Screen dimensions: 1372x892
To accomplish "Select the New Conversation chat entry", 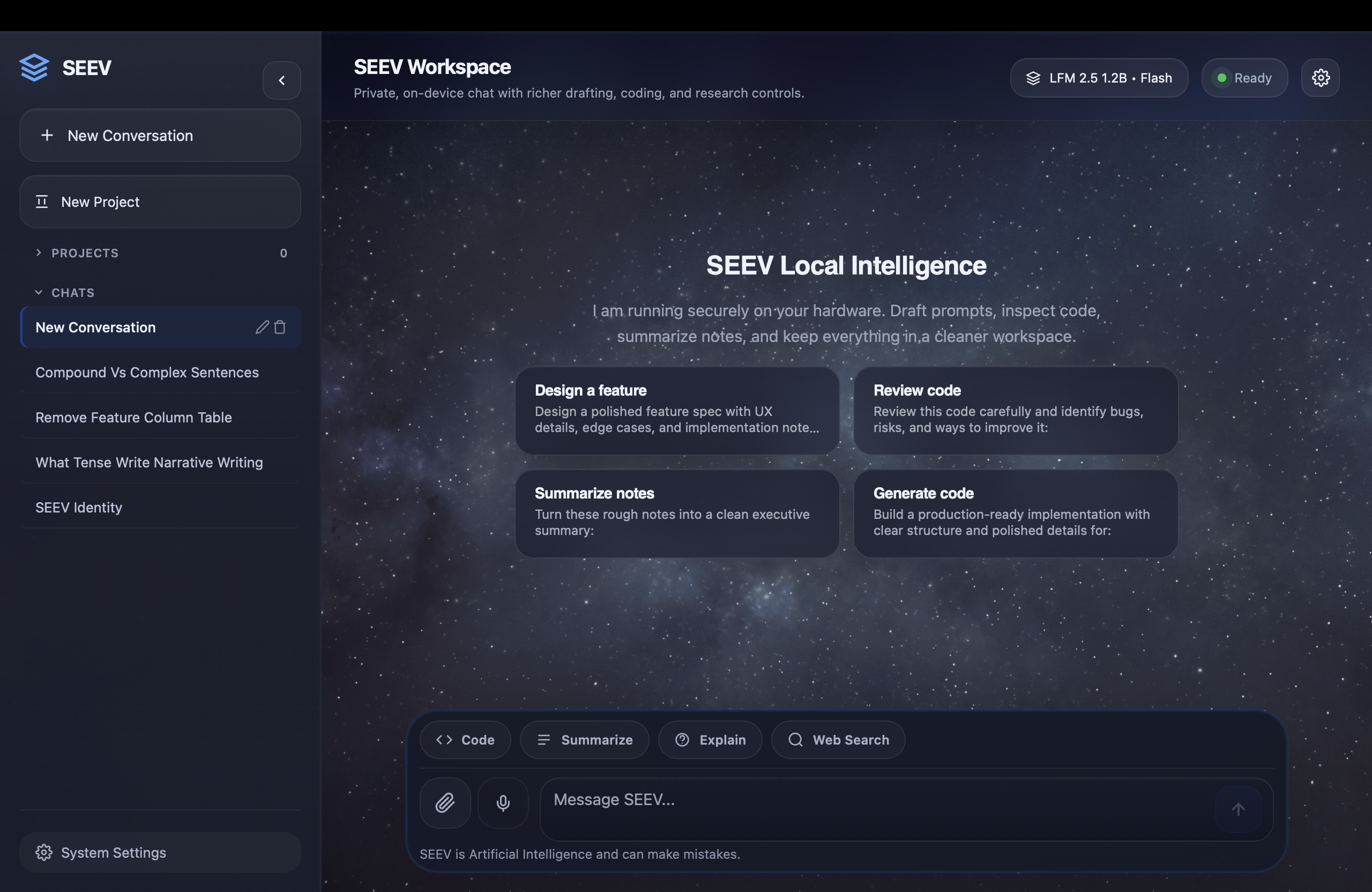I will tap(160, 327).
